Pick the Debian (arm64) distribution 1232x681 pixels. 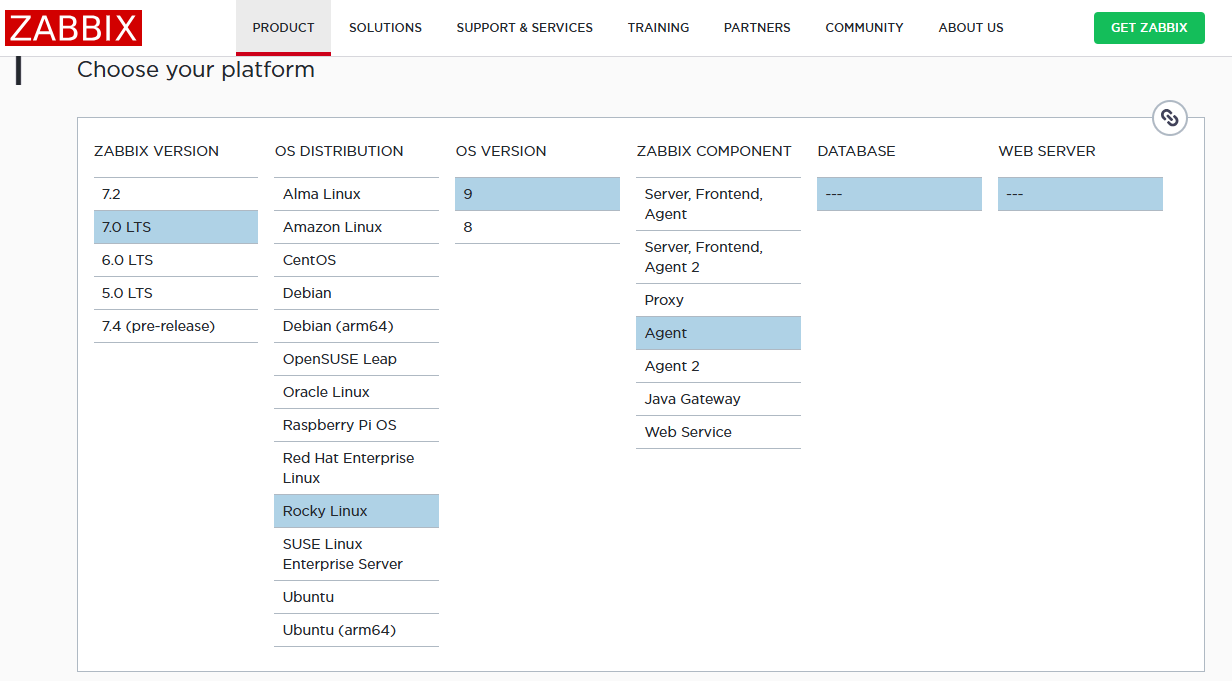357,326
